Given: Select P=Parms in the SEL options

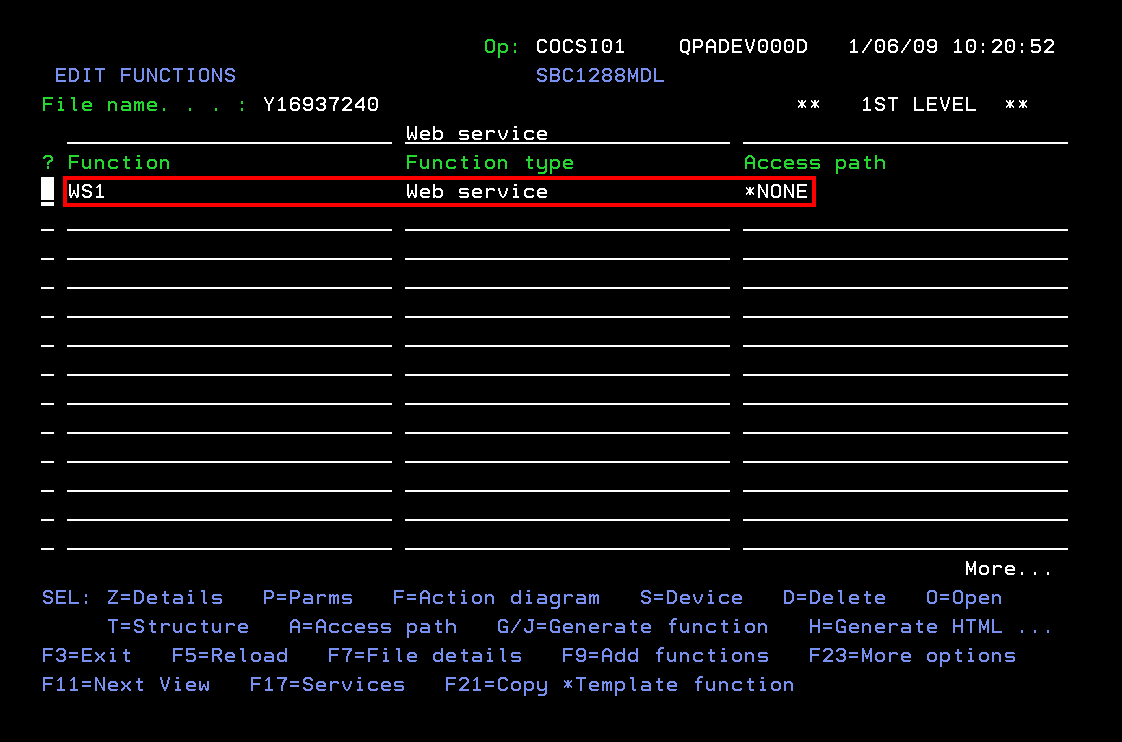Looking at the screenshot, I should tap(308, 597).
